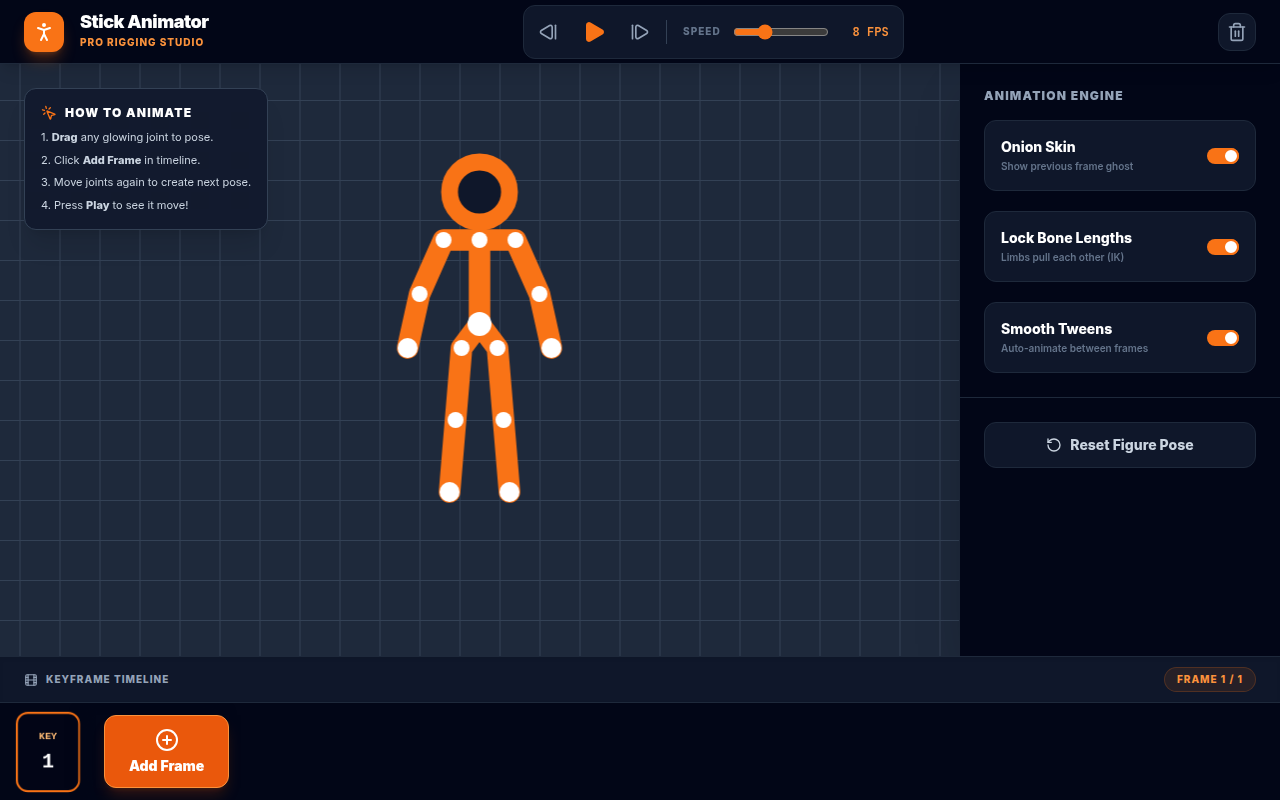Image resolution: width=1280 pixels, height=800 pixels.
Task: Click the trash delete icon
Action: pos(1237,32)
